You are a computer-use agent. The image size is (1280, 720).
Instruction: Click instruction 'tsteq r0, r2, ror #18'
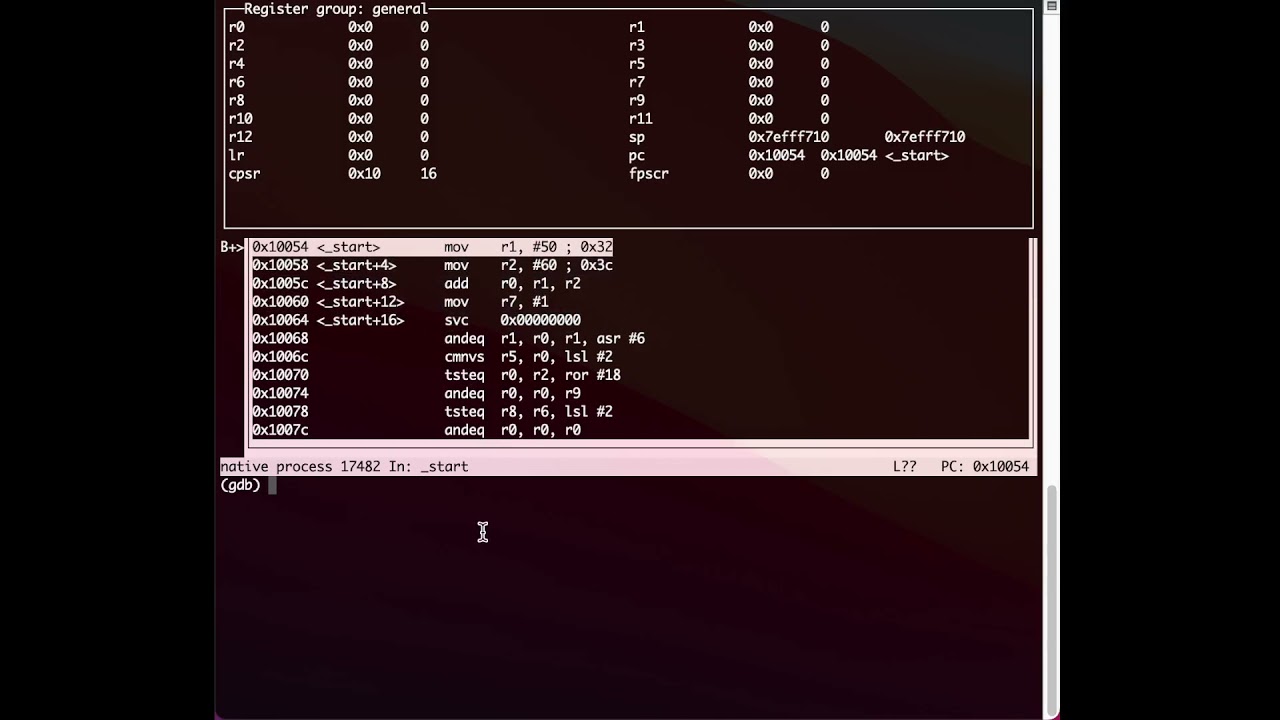(532, 375)
